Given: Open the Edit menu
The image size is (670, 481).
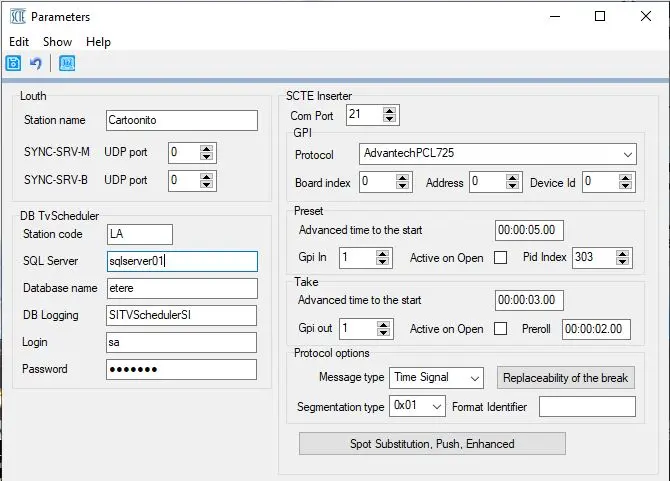Looking at the screenshot, I should click(19, 42).
